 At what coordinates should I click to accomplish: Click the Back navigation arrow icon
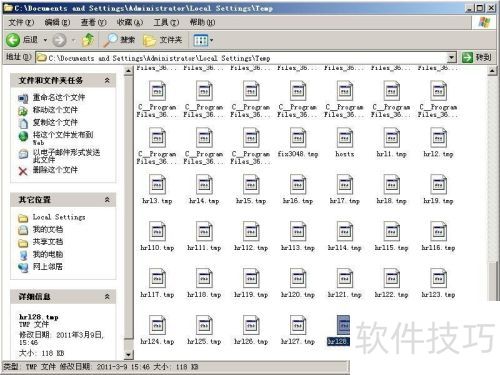[13, 40]
